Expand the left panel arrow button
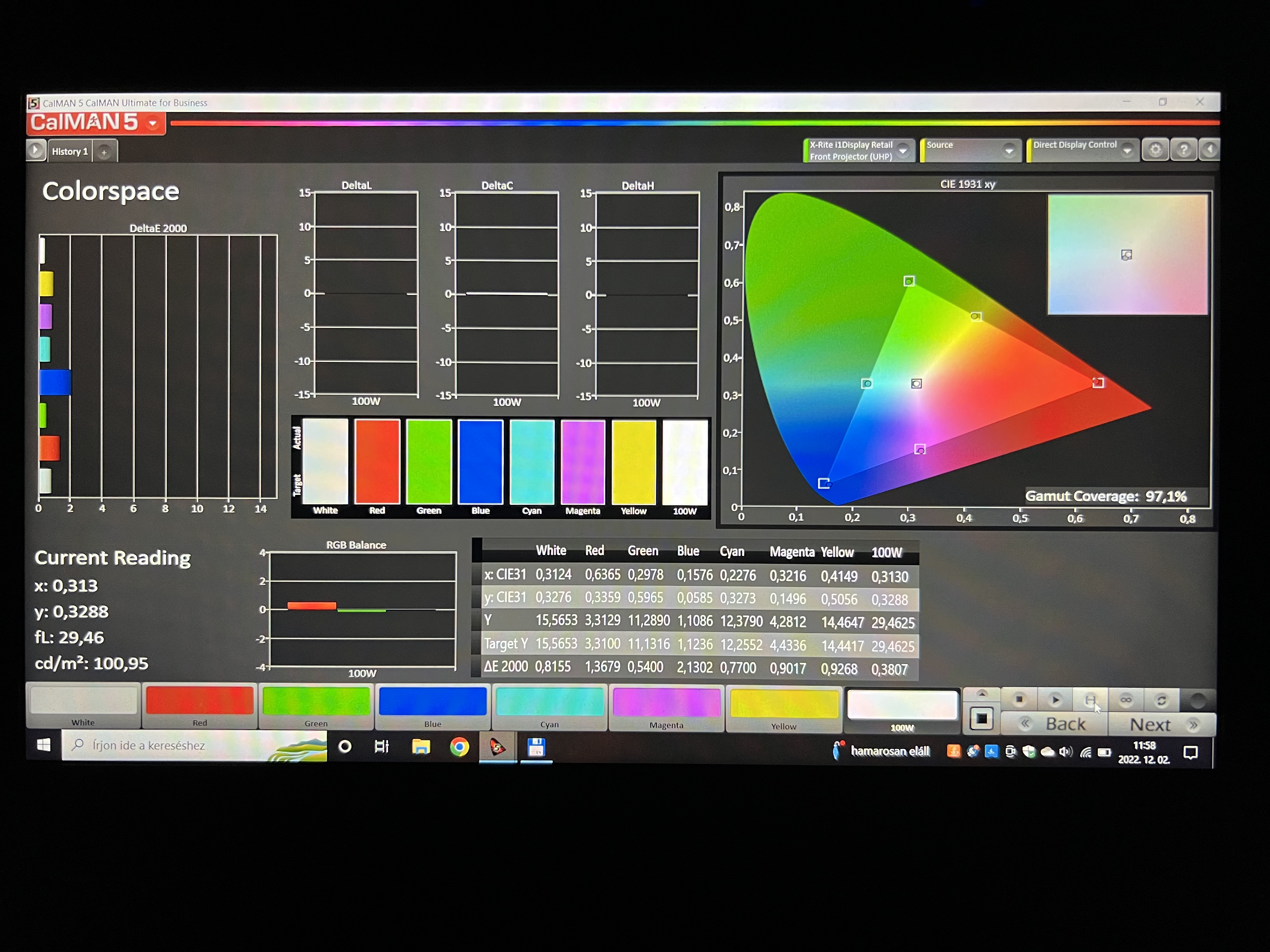1270x952 pixels. 36,150
